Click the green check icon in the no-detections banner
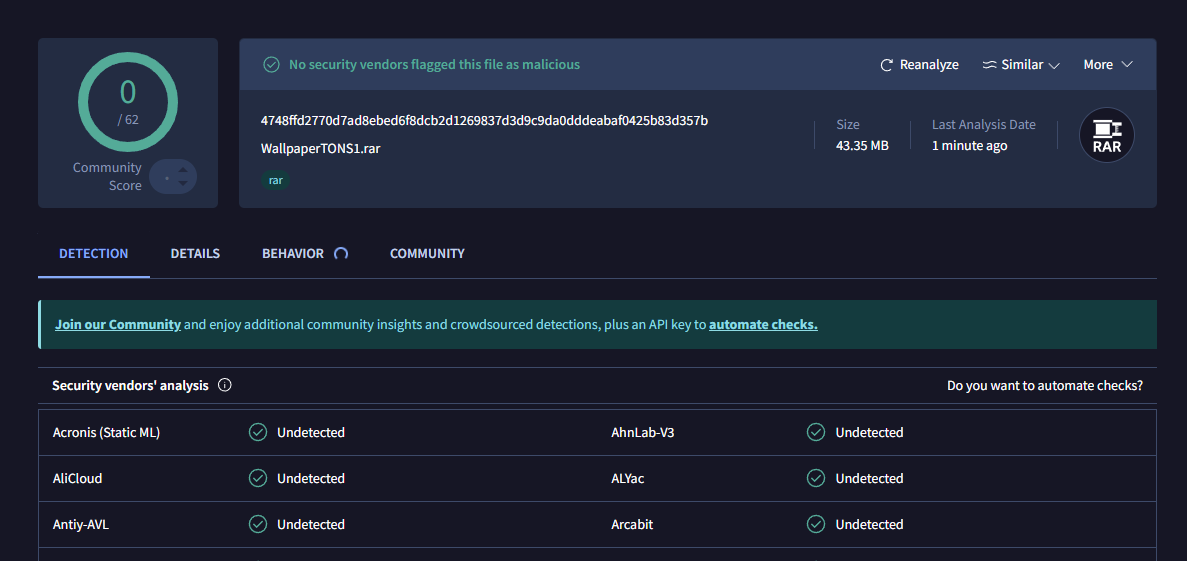The width and height of the screenshot is (1187, 561). pyautogui.click(x=271, y=65)
